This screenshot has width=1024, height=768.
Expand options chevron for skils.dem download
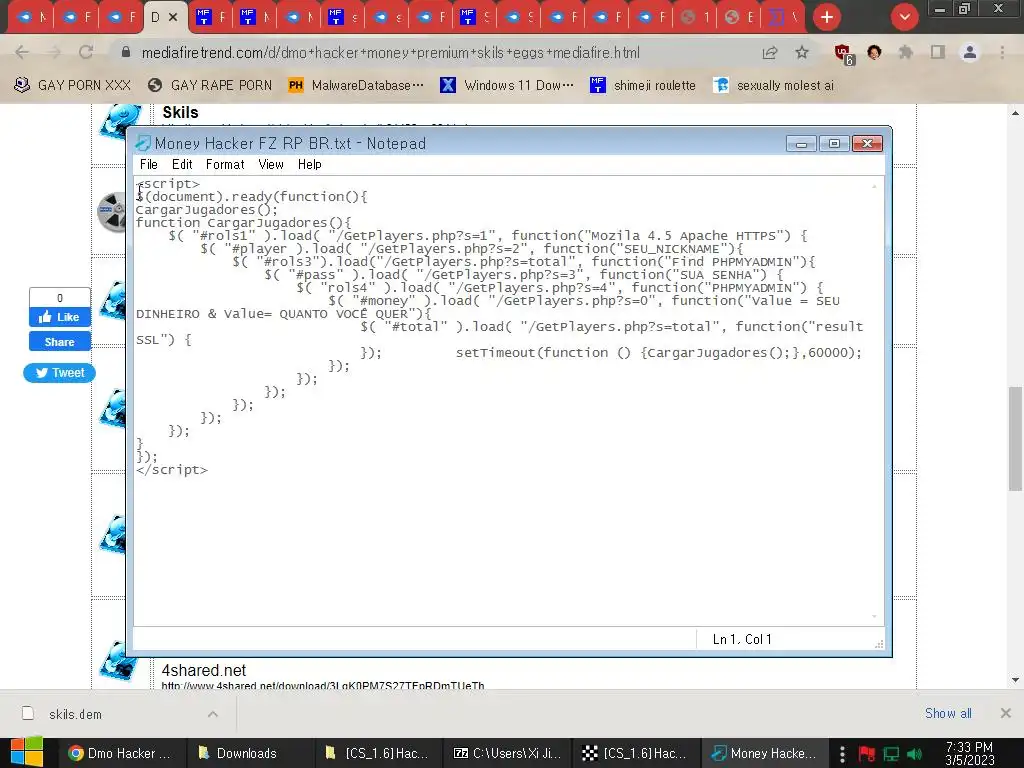tap(213, 714)
